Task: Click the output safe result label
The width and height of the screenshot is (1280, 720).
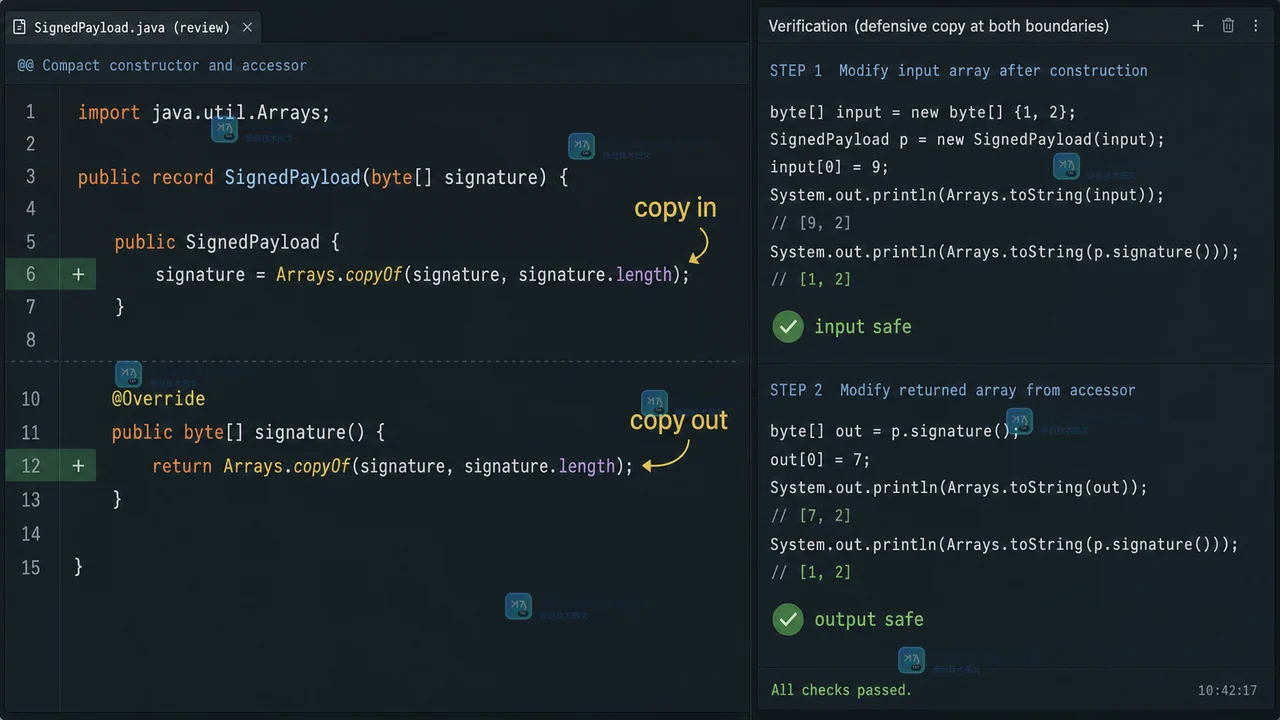Action: click(x=869, y=620)
